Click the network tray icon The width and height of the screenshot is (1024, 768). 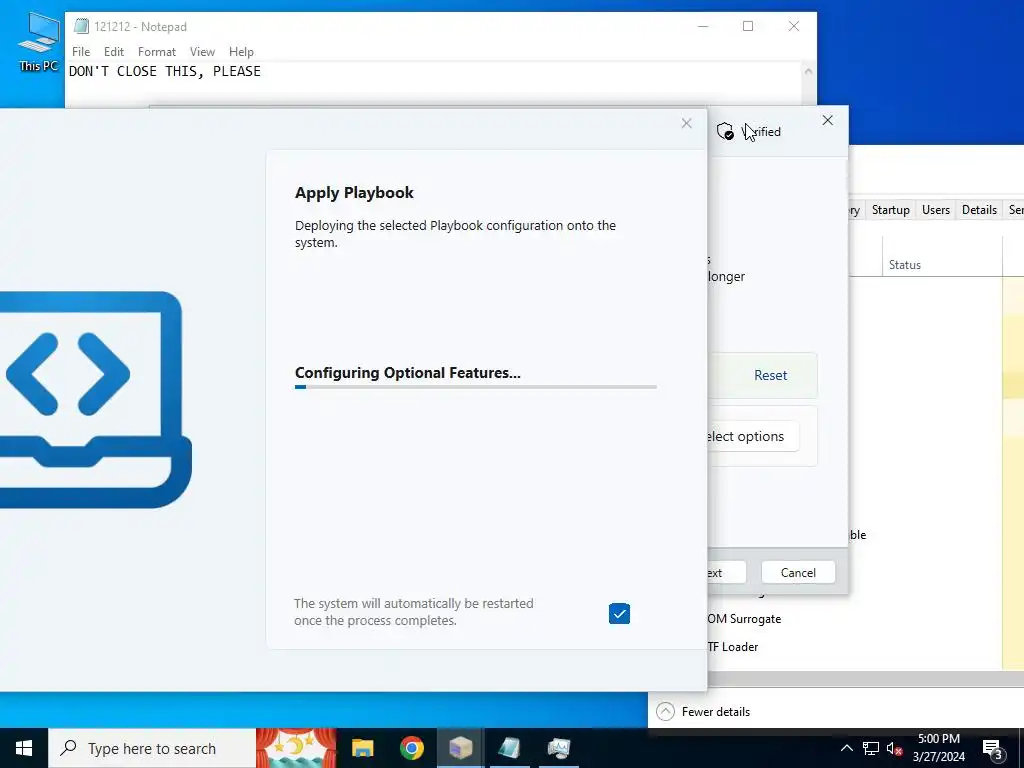(871, 748)
